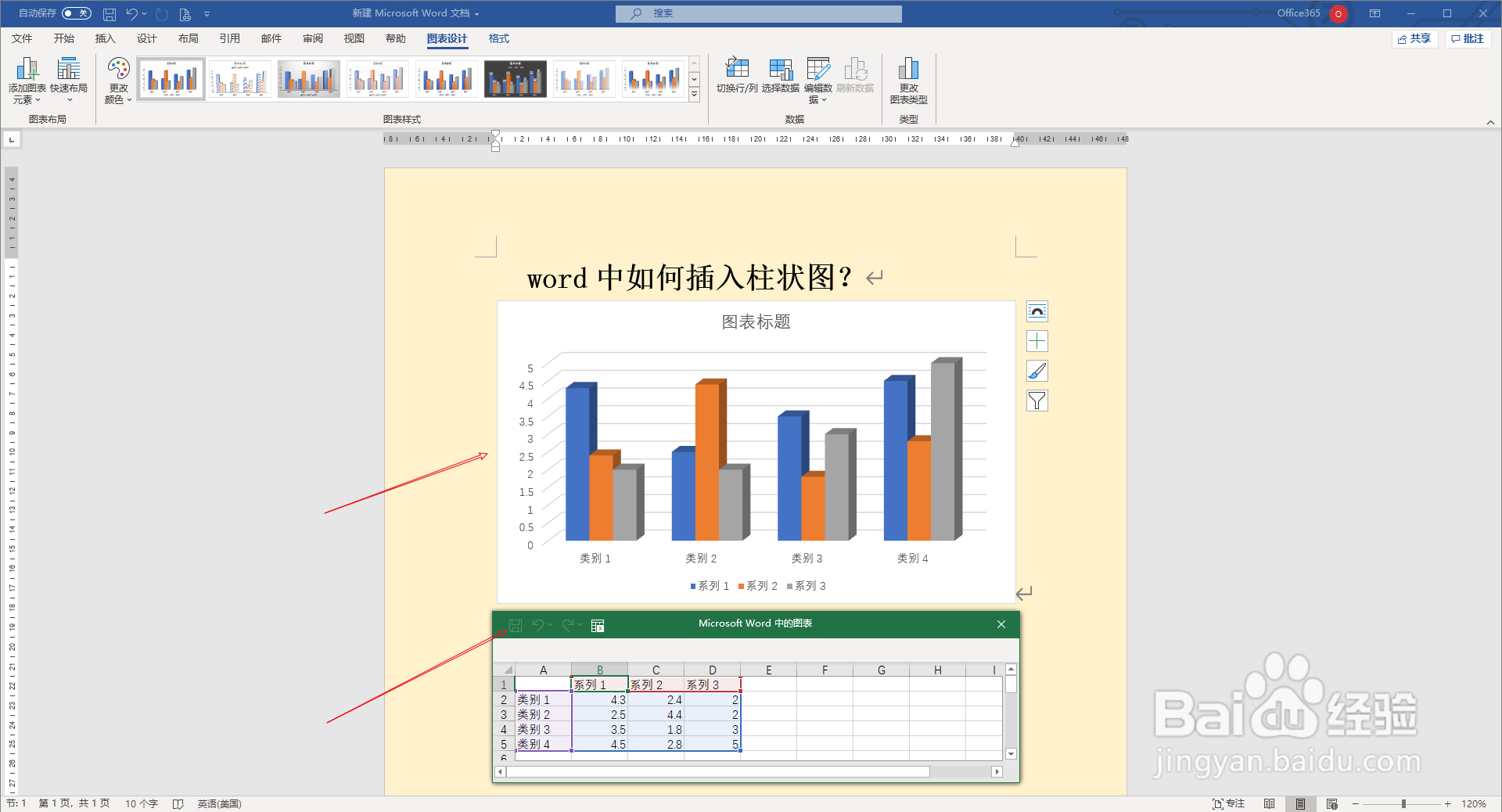Open the 文件 menu
This screenshot has width=1502, height=812.
tap(22, 38)
